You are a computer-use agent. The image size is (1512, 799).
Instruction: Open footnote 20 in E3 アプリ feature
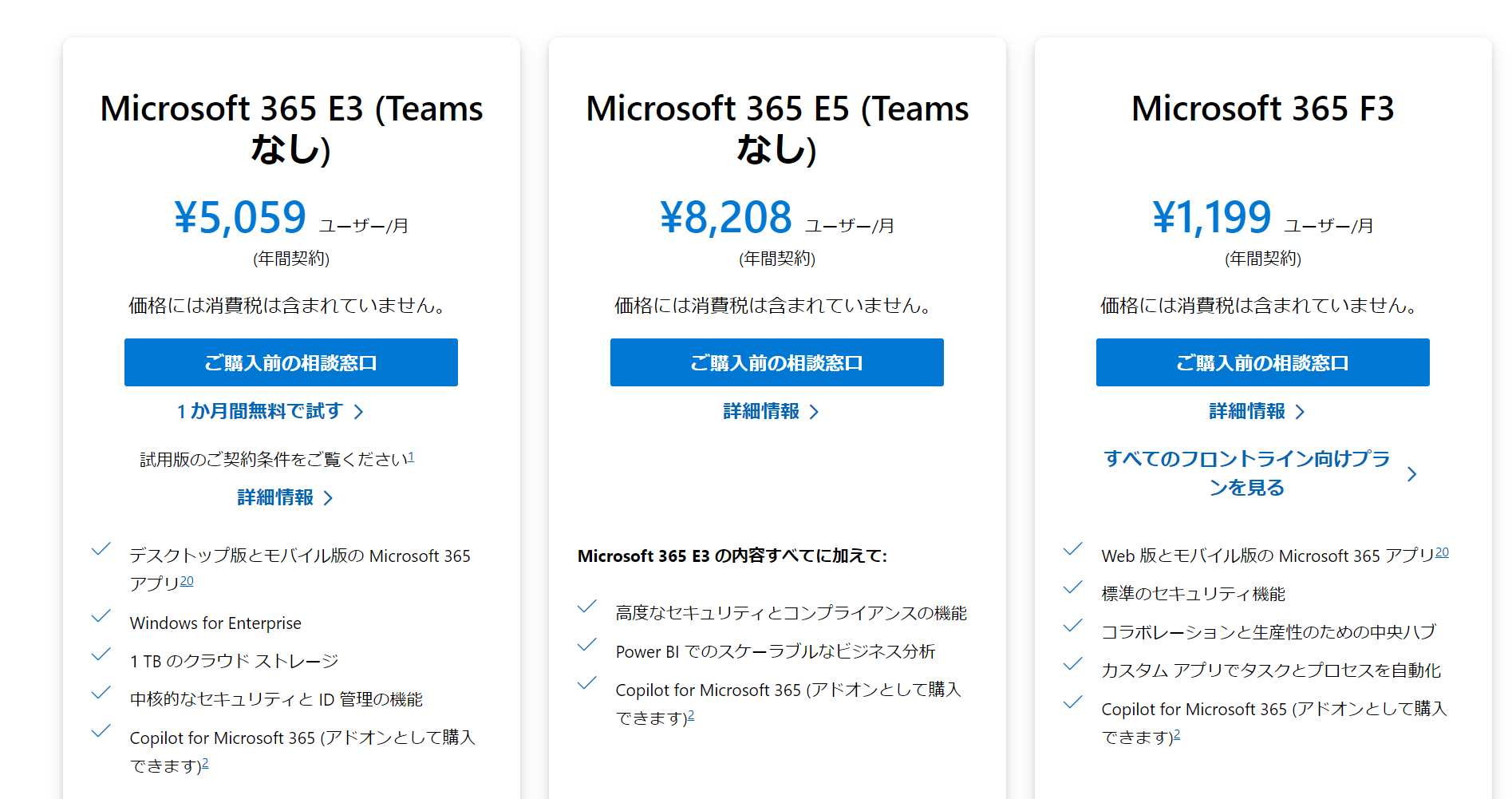pyautogui.click(x=187, y=581)
